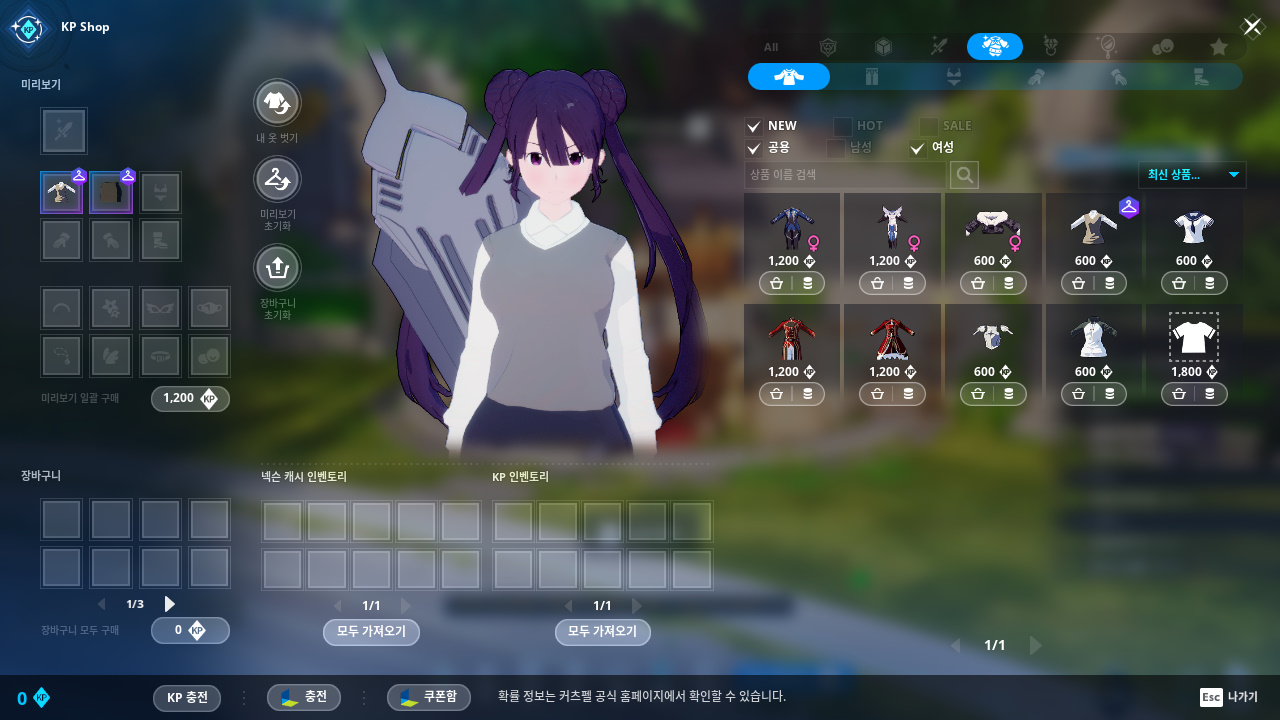Open the jewelry ring category icon
The image size is (1280, 720).
[1050, 46]
